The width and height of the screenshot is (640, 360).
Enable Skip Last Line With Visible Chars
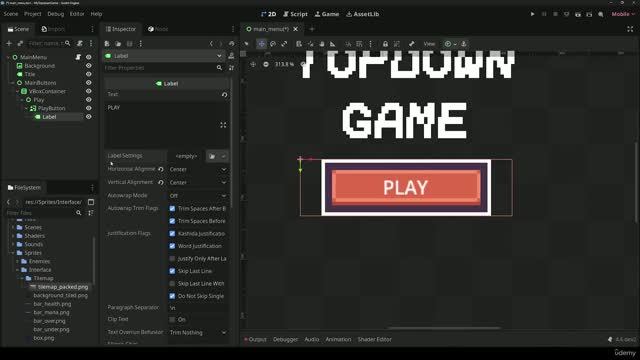[x=172, y=284]
